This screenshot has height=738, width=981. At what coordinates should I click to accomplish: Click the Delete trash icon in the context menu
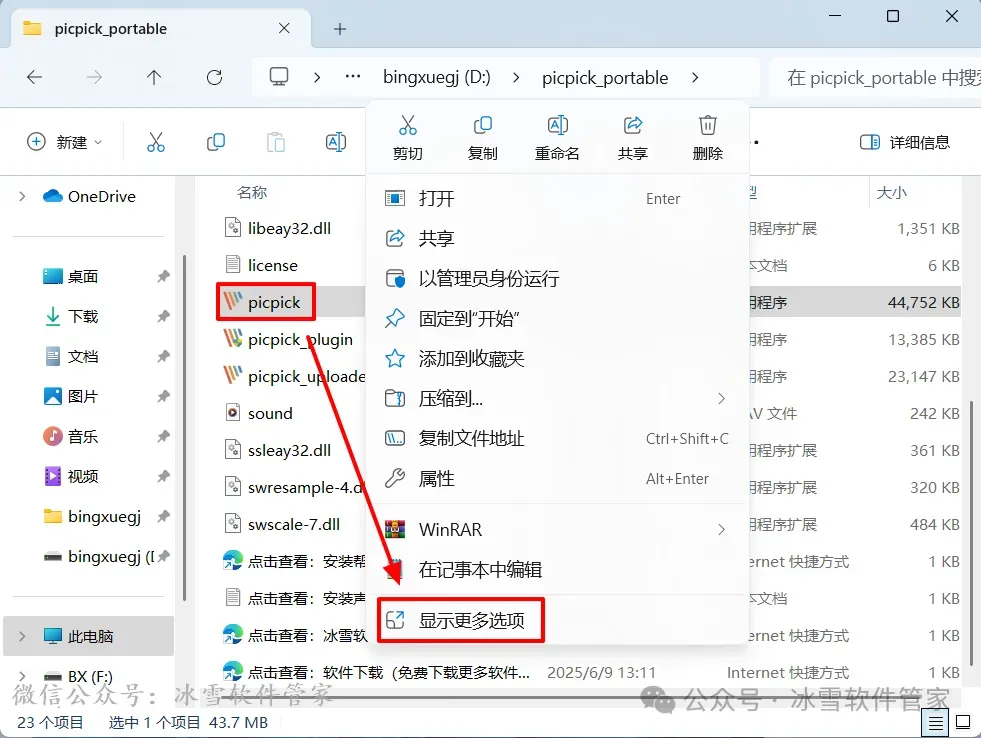708,126
